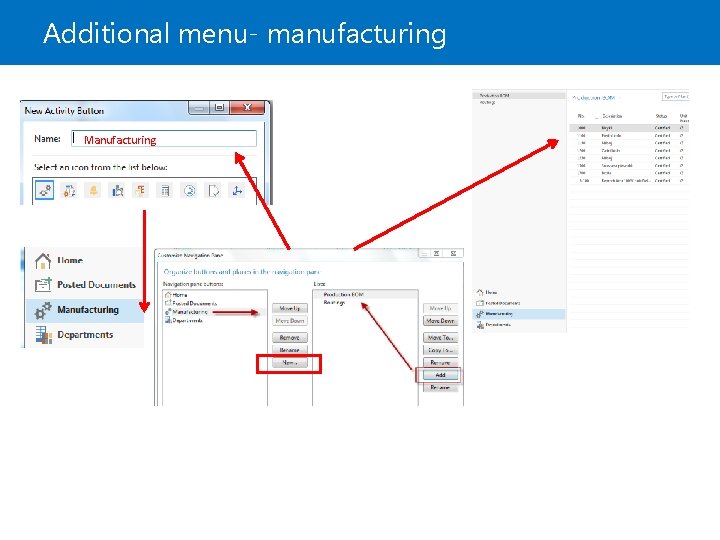
Task: Choose the calculator icon in icon list
Action: coord(165,191)
